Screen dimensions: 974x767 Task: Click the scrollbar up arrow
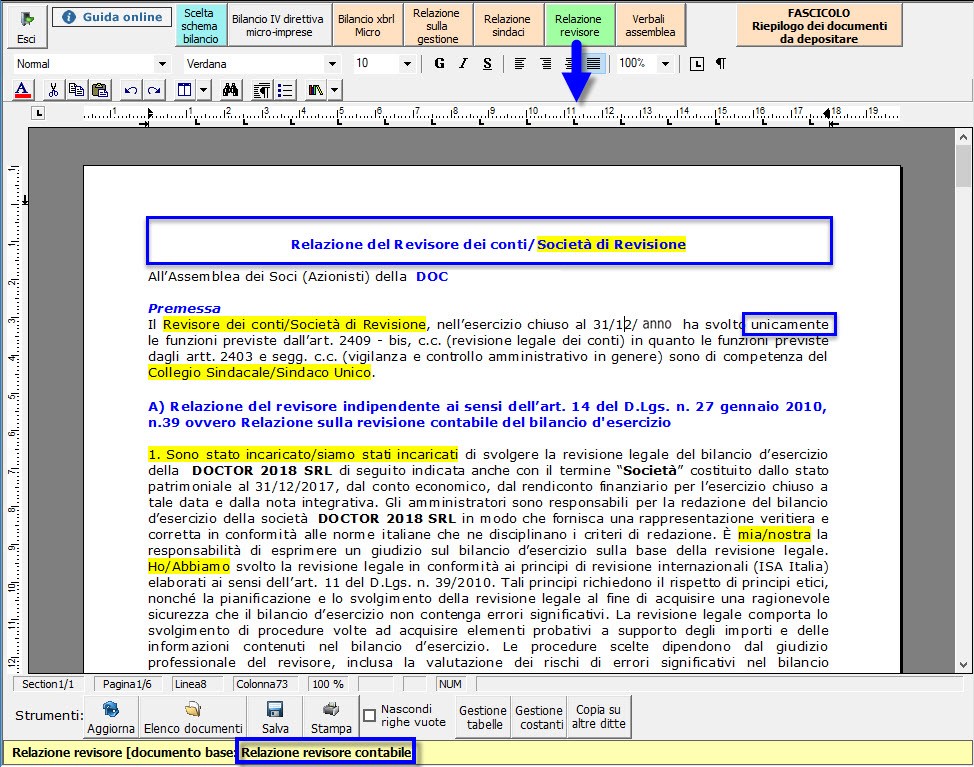(963, 137)
